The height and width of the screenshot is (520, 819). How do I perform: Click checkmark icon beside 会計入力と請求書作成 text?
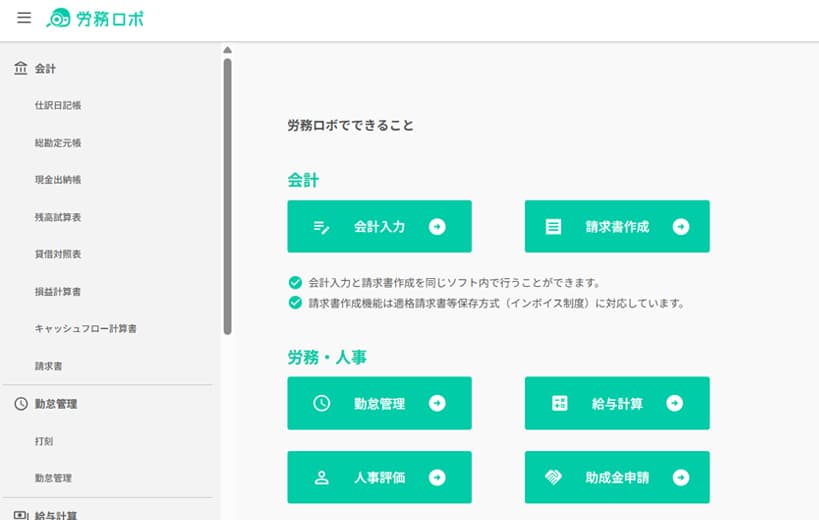(x=295, y=282)
